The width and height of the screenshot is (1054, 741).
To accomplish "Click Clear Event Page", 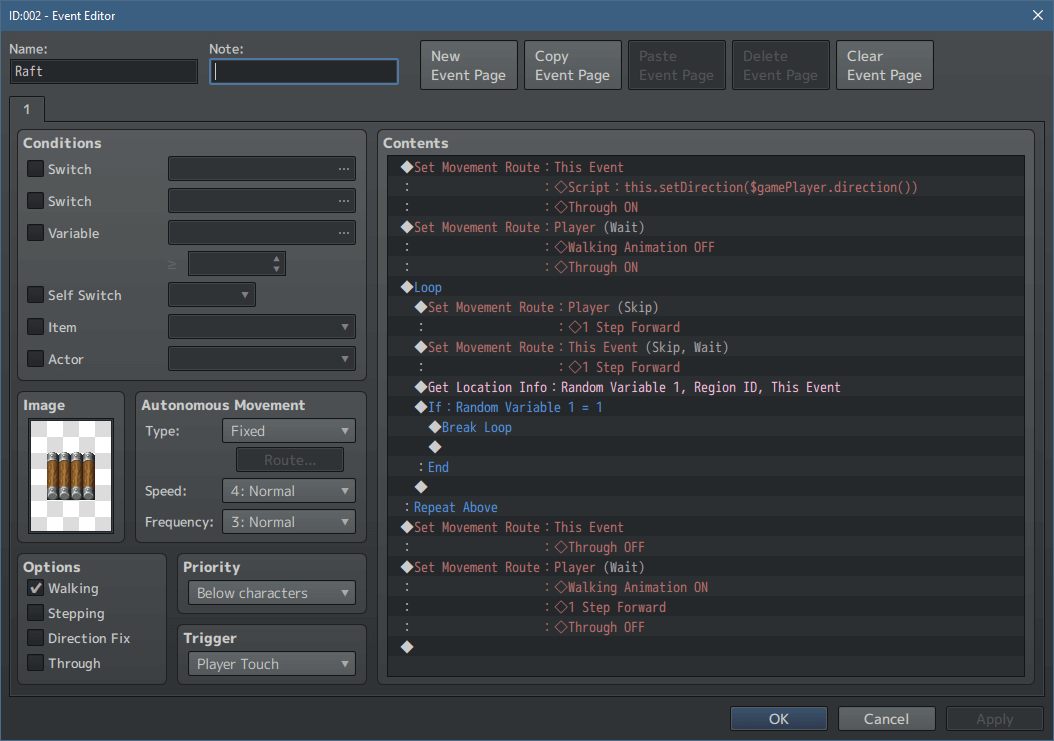I will [885, 65].
